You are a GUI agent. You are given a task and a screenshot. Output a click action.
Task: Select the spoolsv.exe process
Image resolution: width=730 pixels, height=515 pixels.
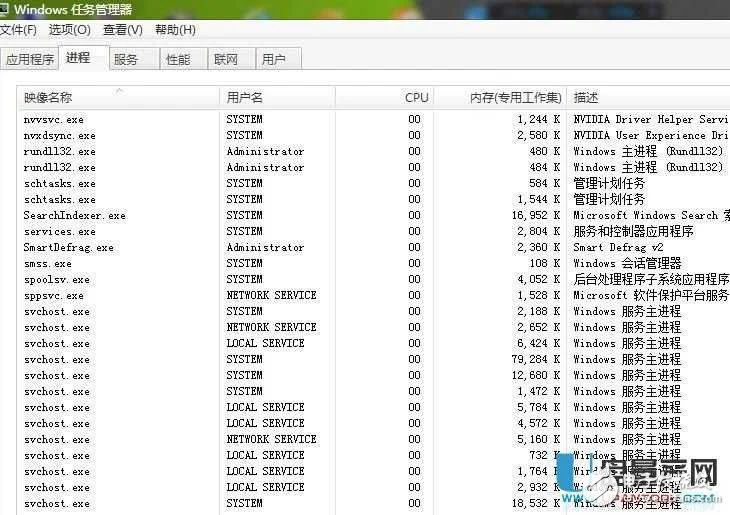tap(374, 279)
